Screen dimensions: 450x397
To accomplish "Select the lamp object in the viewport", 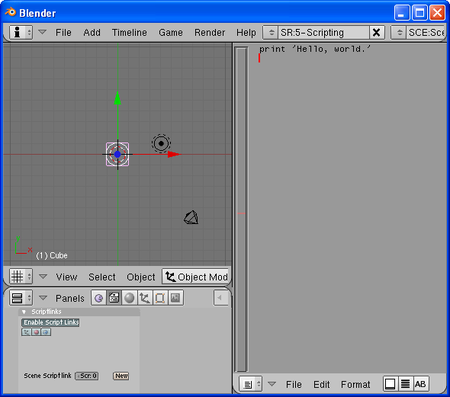I will [161, 144].
